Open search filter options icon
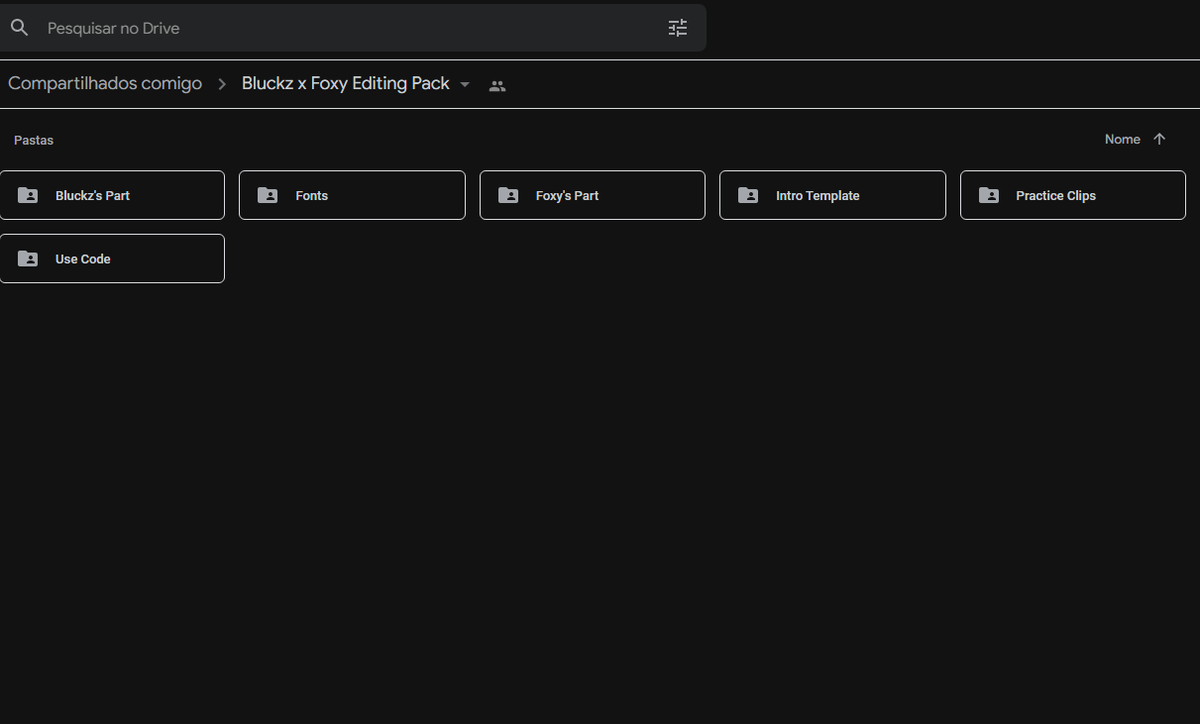The width and height of the screenshot is (1200, 724). point(678,28)
